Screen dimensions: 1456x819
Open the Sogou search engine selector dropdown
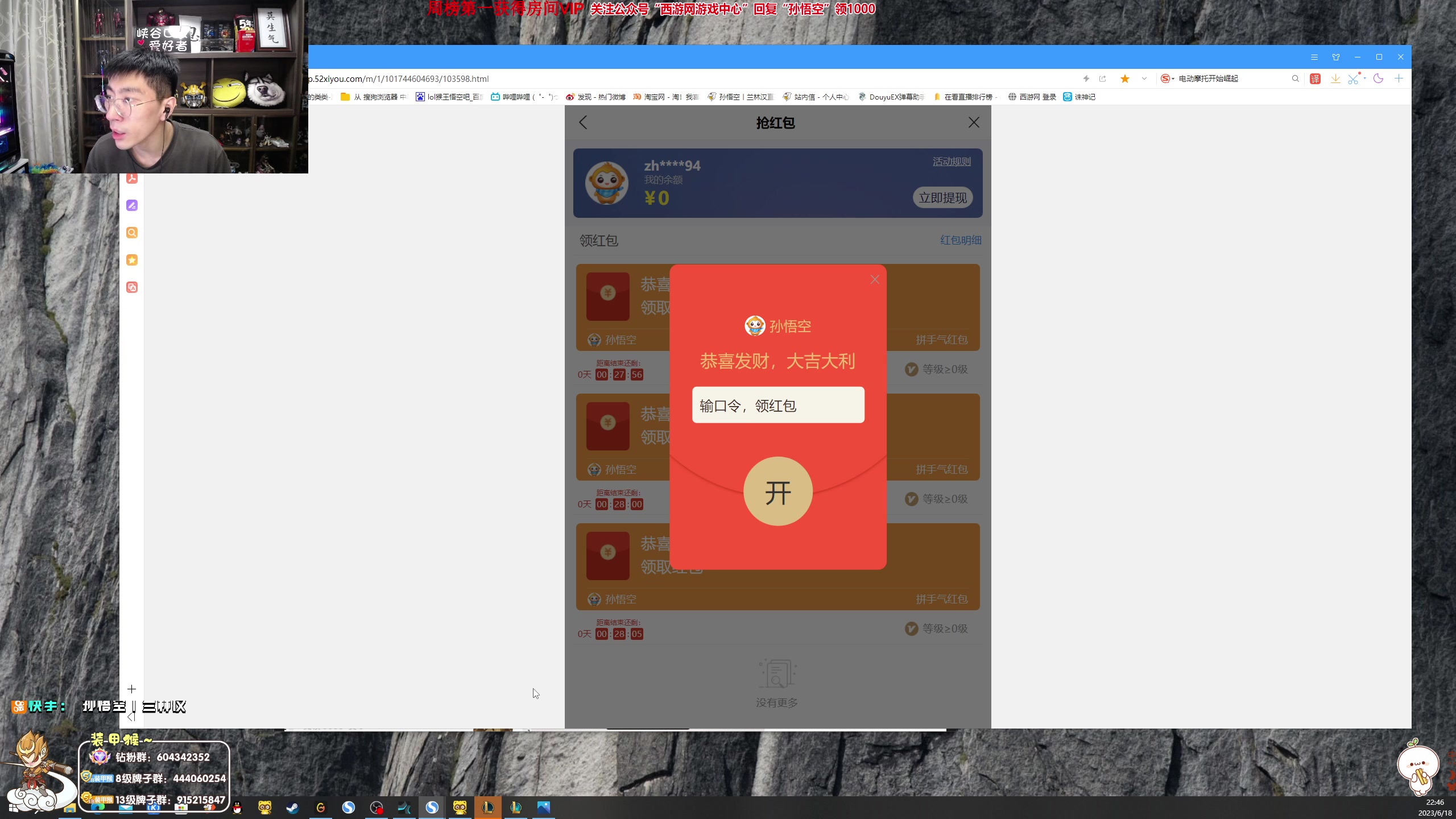(1167, 79)
